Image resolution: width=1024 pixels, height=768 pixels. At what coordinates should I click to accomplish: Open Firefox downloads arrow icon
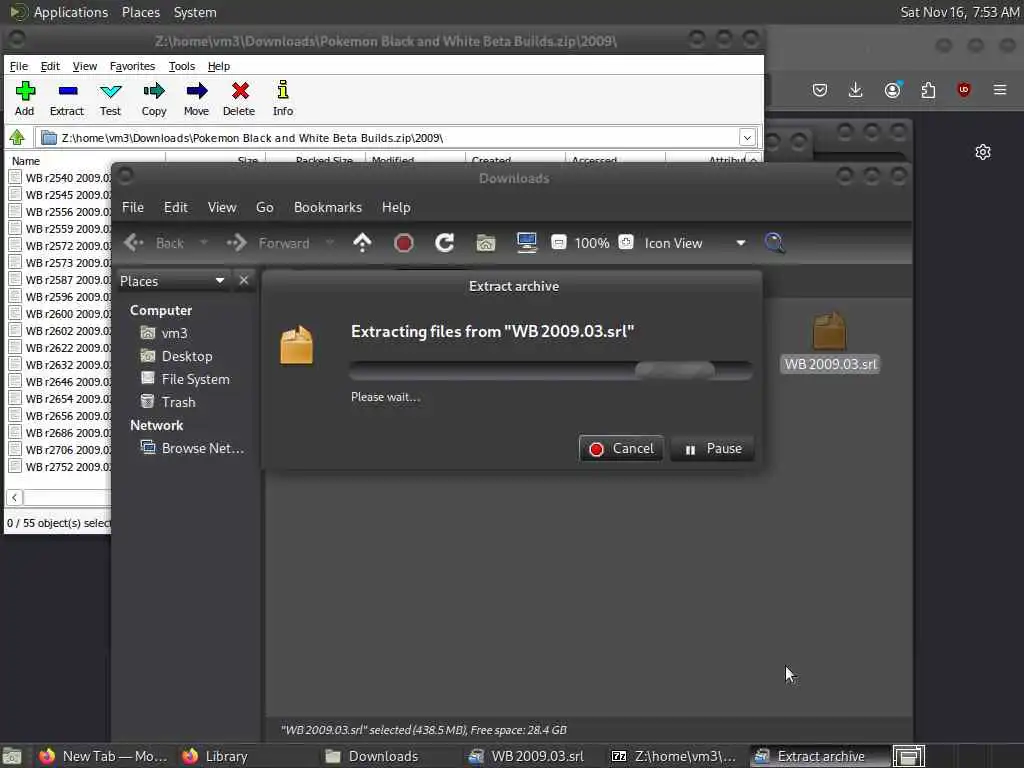click(x=856, y=89)
